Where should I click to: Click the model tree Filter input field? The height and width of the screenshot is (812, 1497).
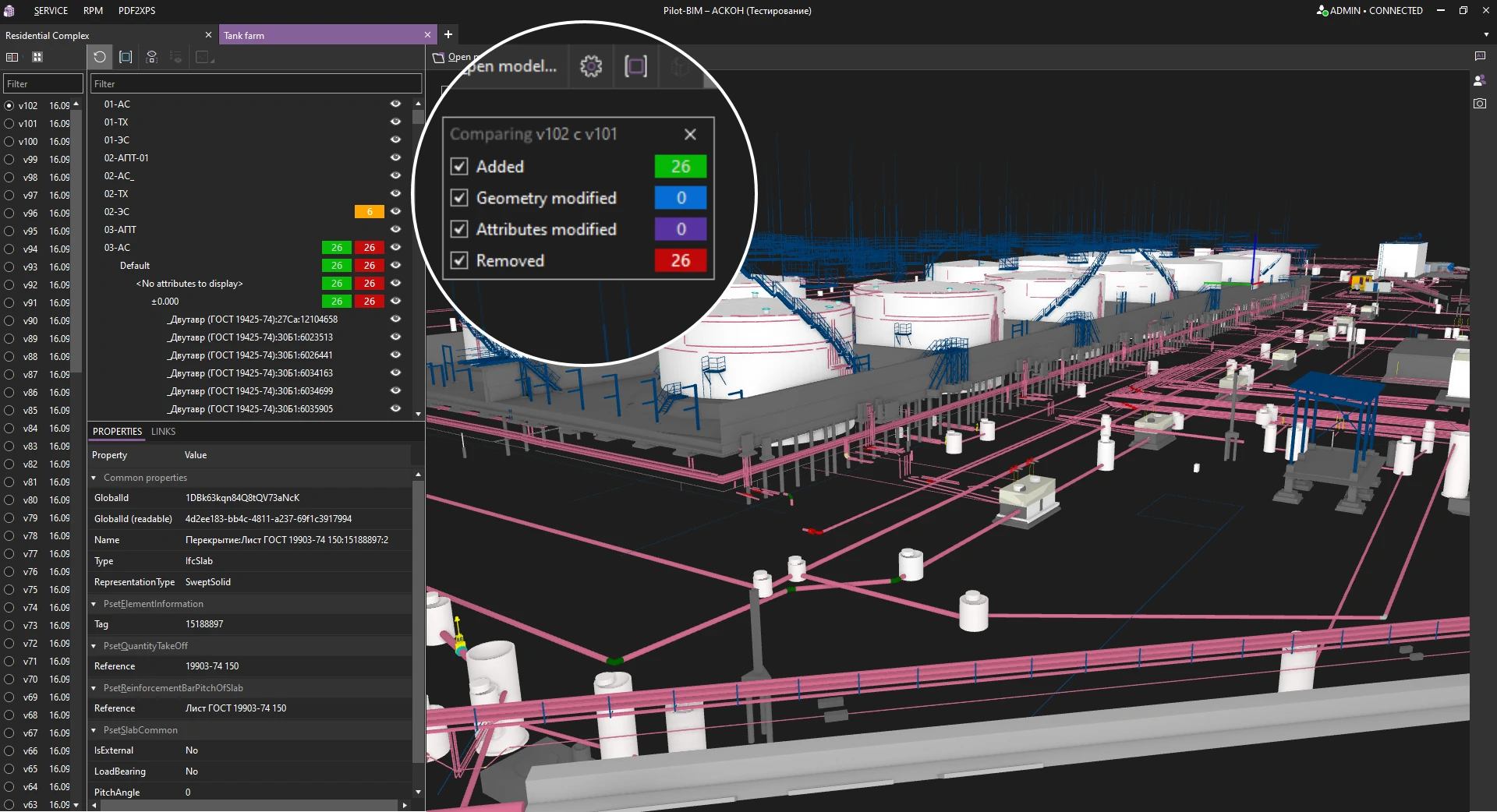256,84
